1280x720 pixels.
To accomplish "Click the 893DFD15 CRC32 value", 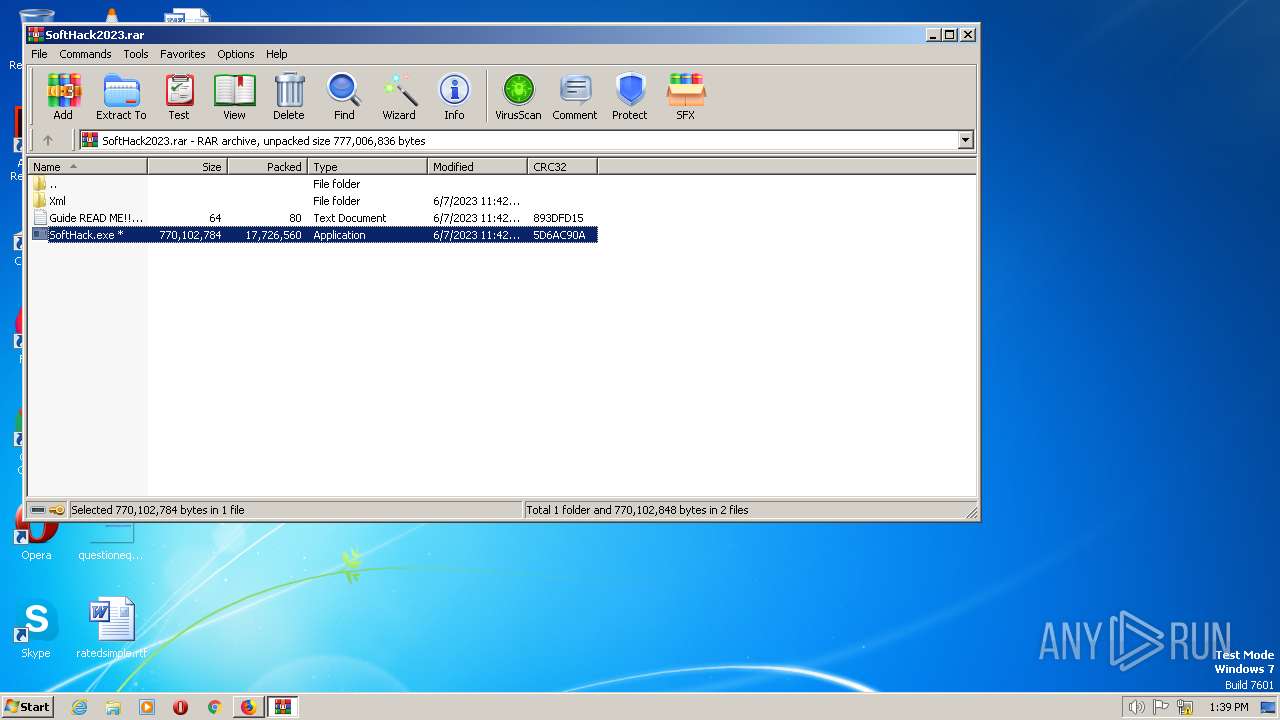I will tap(558, 218).
